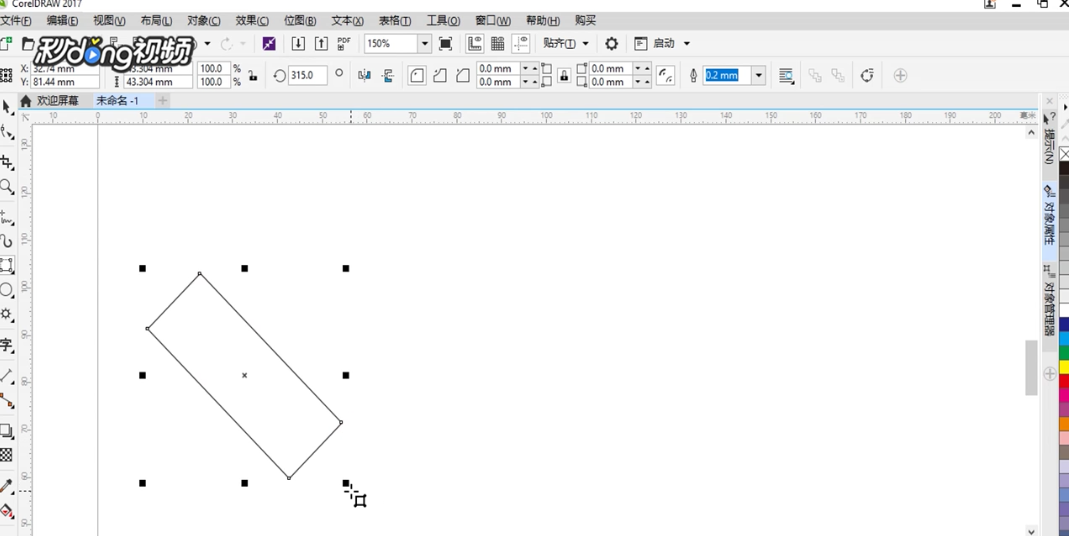This screenshot has width=1069, height=536.
Task: Open the 150% zoom level dropdown
Action: (424, 44)
